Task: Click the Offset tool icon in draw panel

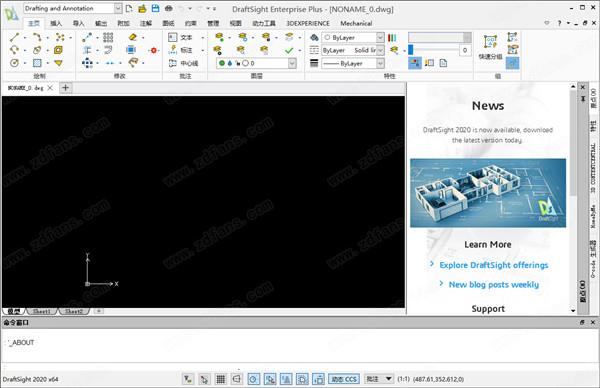Action: coord(58,50)
